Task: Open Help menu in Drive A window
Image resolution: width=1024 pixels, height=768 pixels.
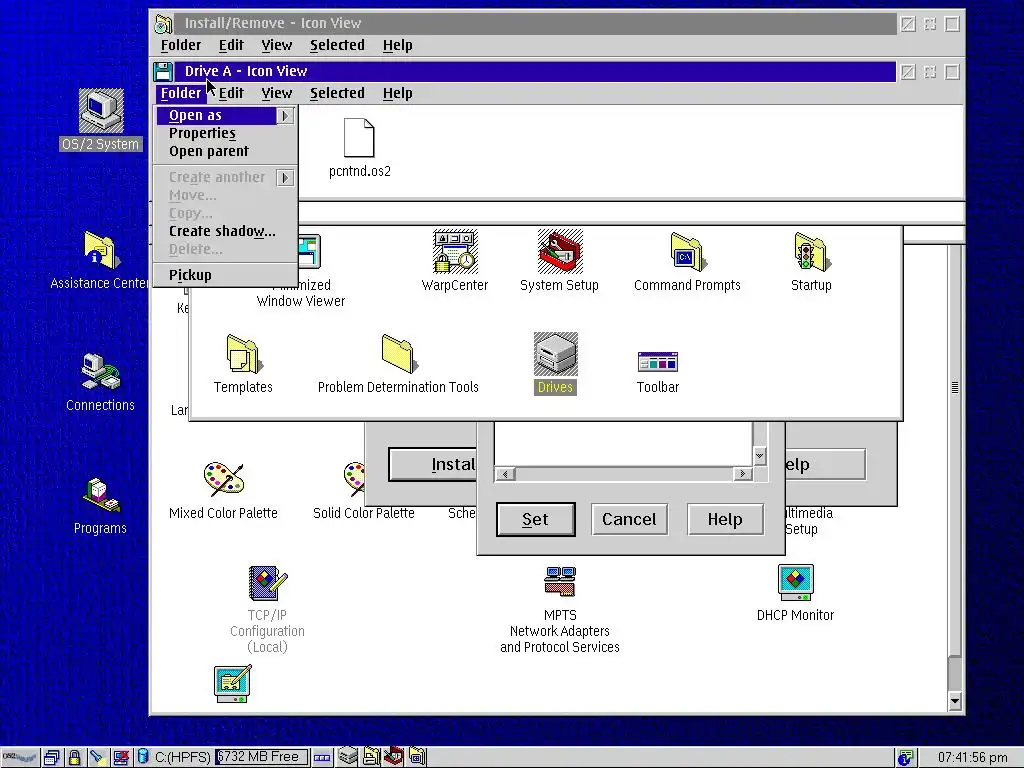Action: 397,93
